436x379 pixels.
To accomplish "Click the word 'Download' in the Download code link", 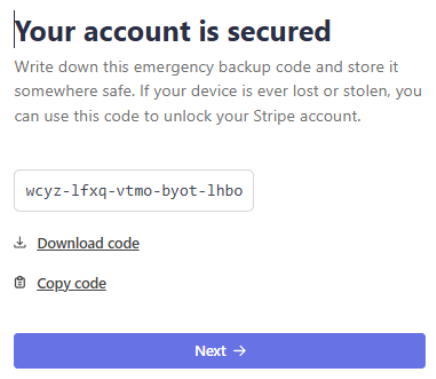I will point(70,243).
